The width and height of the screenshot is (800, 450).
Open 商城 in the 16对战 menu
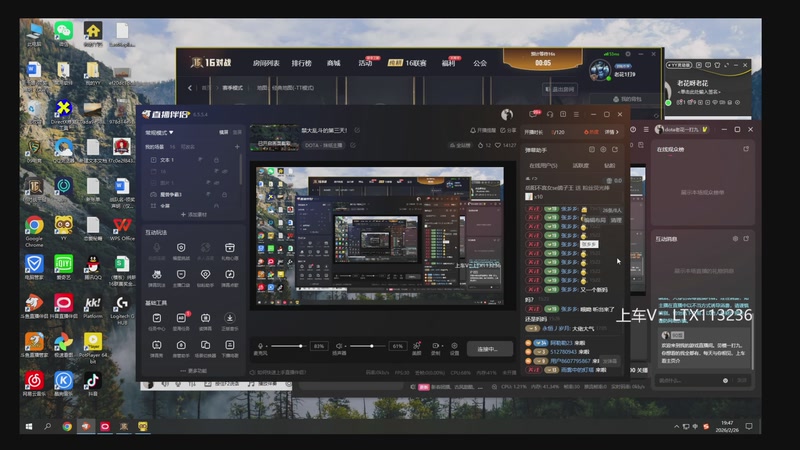[333, 63]
